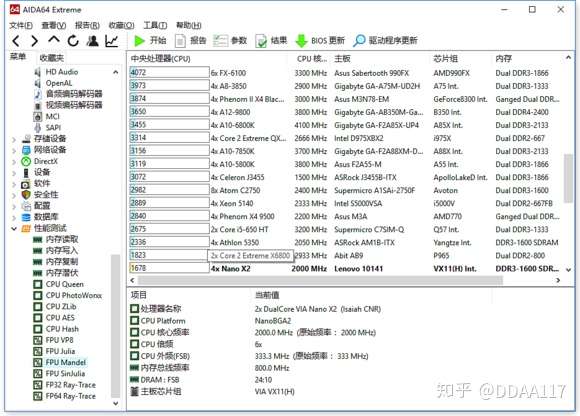The image size is (580, 416).
Task: Toggle the CPU 倍频 checkbox
Action: (x=135, y=344)
